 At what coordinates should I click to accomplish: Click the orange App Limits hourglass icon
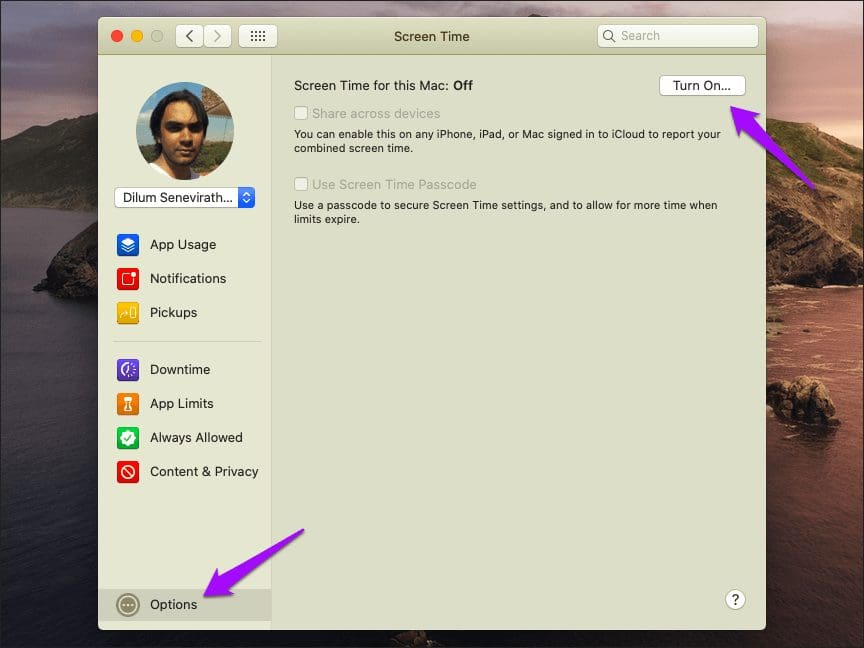pos(128,404)
